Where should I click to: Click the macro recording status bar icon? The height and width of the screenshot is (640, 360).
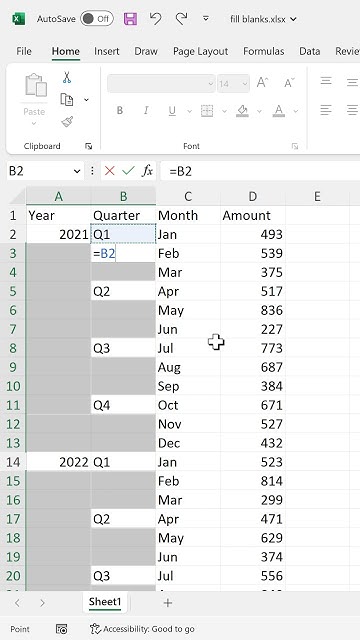pyautogui.click(x=61, y=629)
